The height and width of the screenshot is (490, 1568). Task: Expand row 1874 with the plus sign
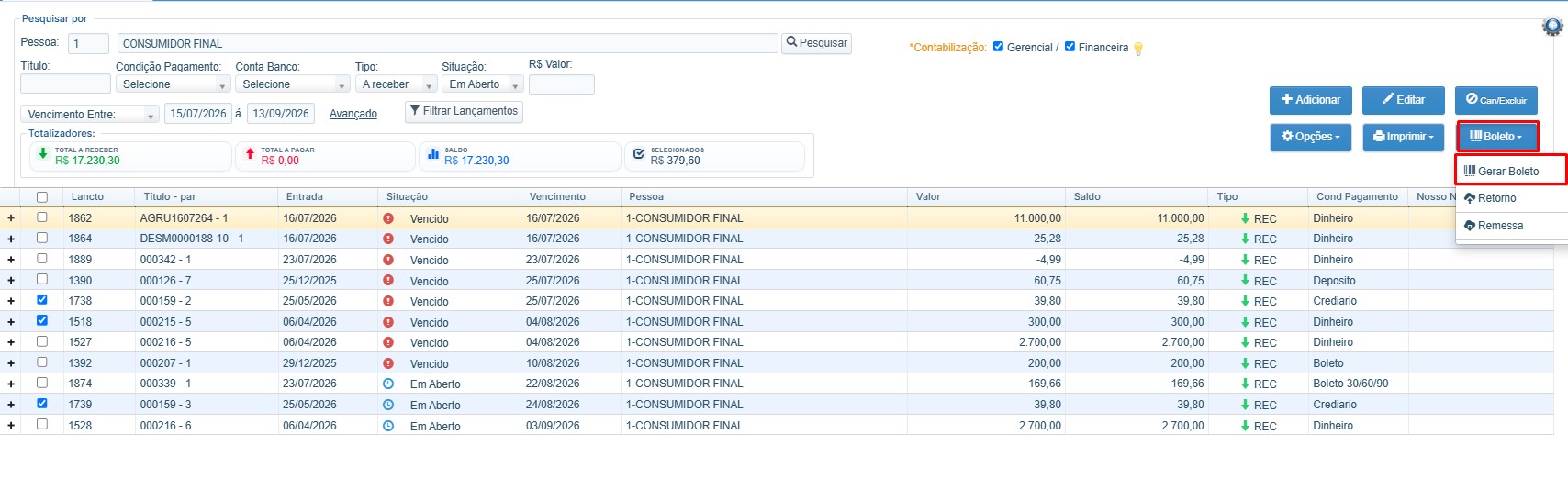click(11, 384)
